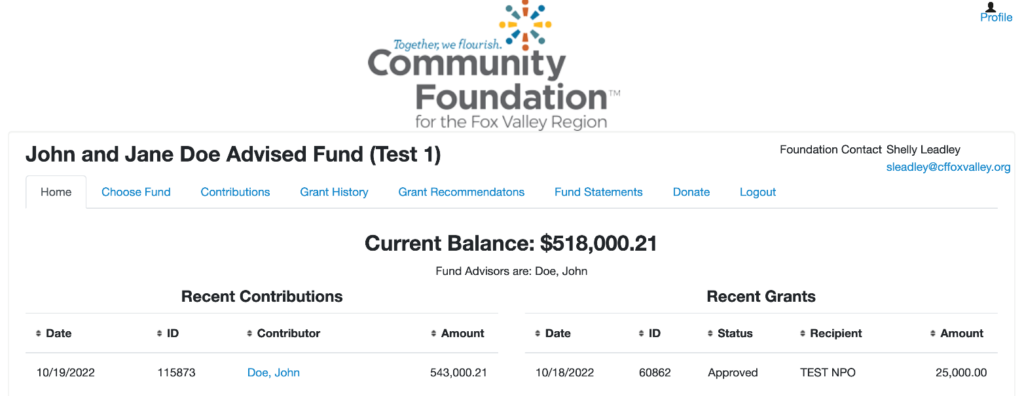
Task: Go to the Grant Recommendatons tab
Action: (462, 192)
